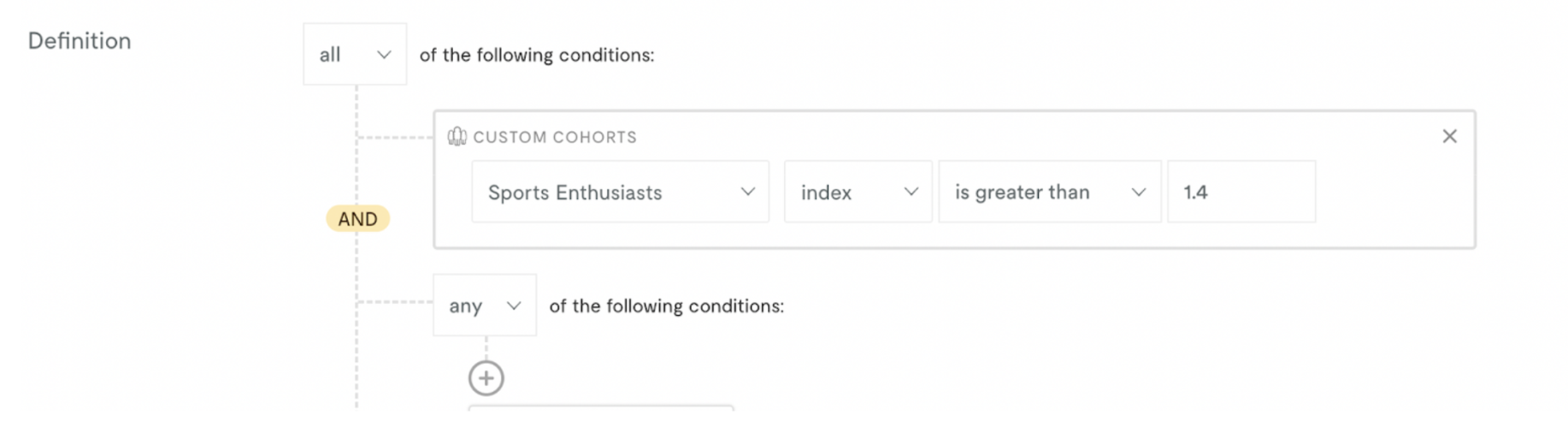Click the chevron beside 'all'
This screenshot has height=427, width=1568.
tap(384, 55)
